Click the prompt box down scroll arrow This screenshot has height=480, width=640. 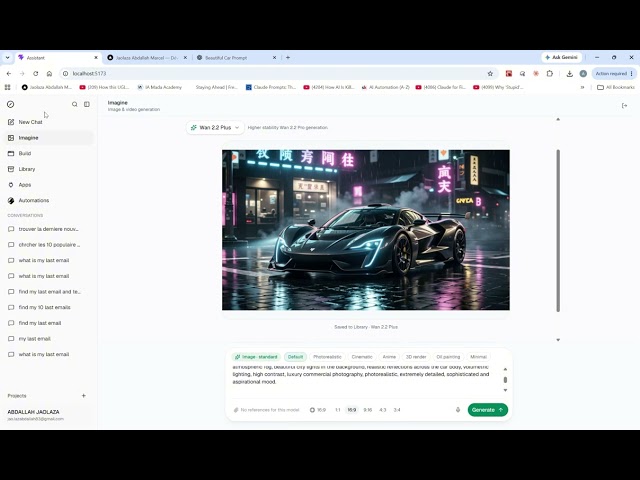tap(505, 390)
